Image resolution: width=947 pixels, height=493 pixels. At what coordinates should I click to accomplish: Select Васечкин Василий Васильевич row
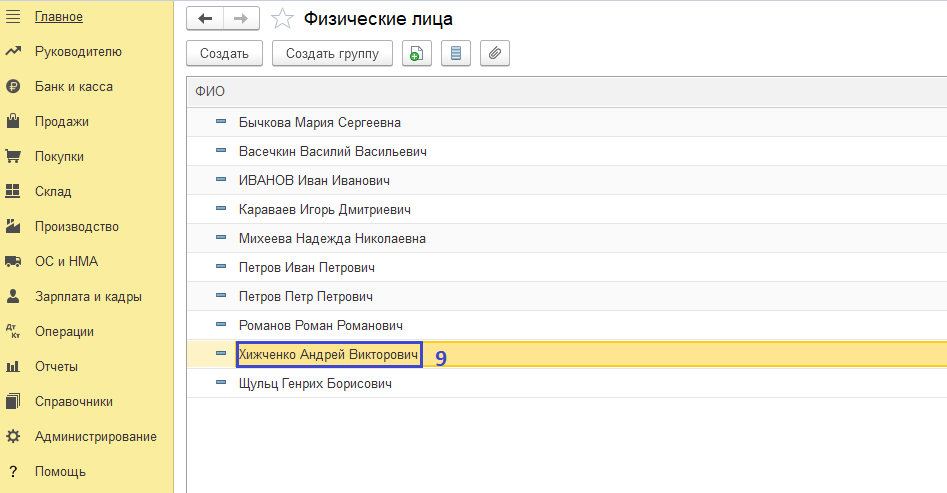[x=333, y=152]
